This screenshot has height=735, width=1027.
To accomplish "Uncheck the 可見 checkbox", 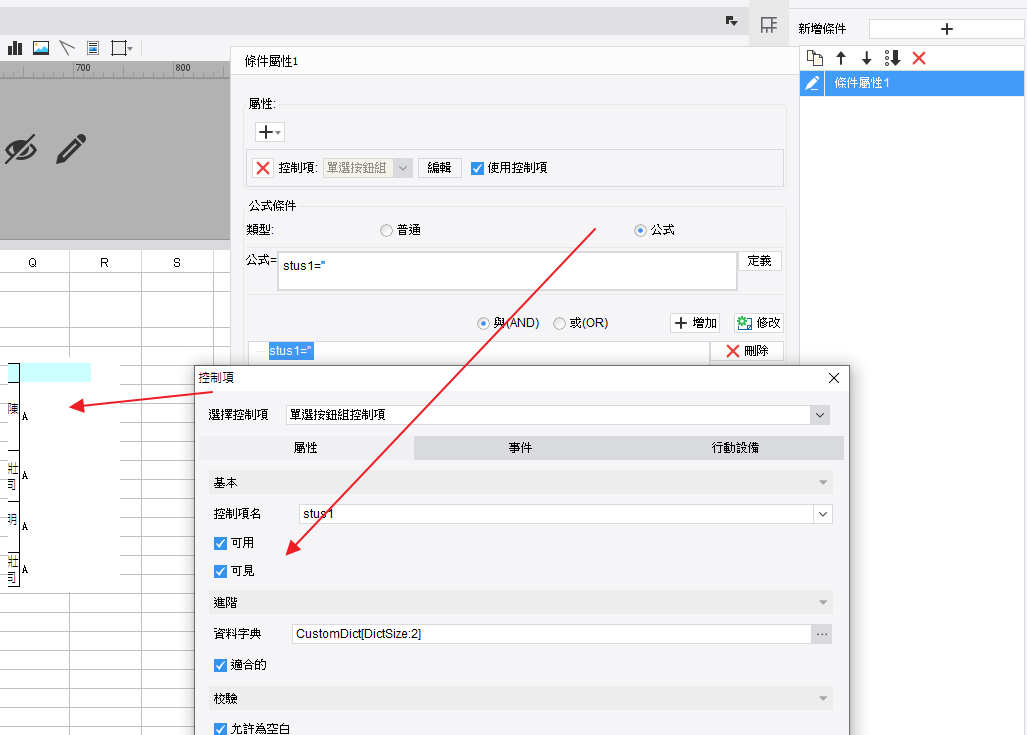I will coord(221,571).
